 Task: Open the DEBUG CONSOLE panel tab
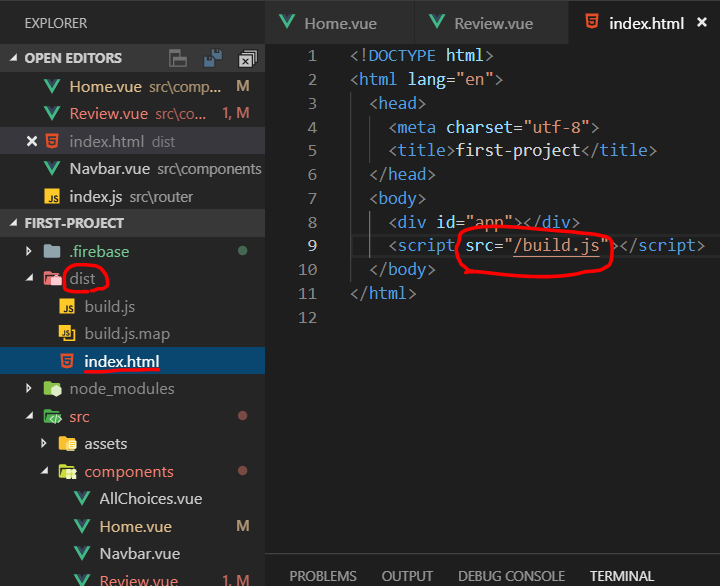pos(511,576)
